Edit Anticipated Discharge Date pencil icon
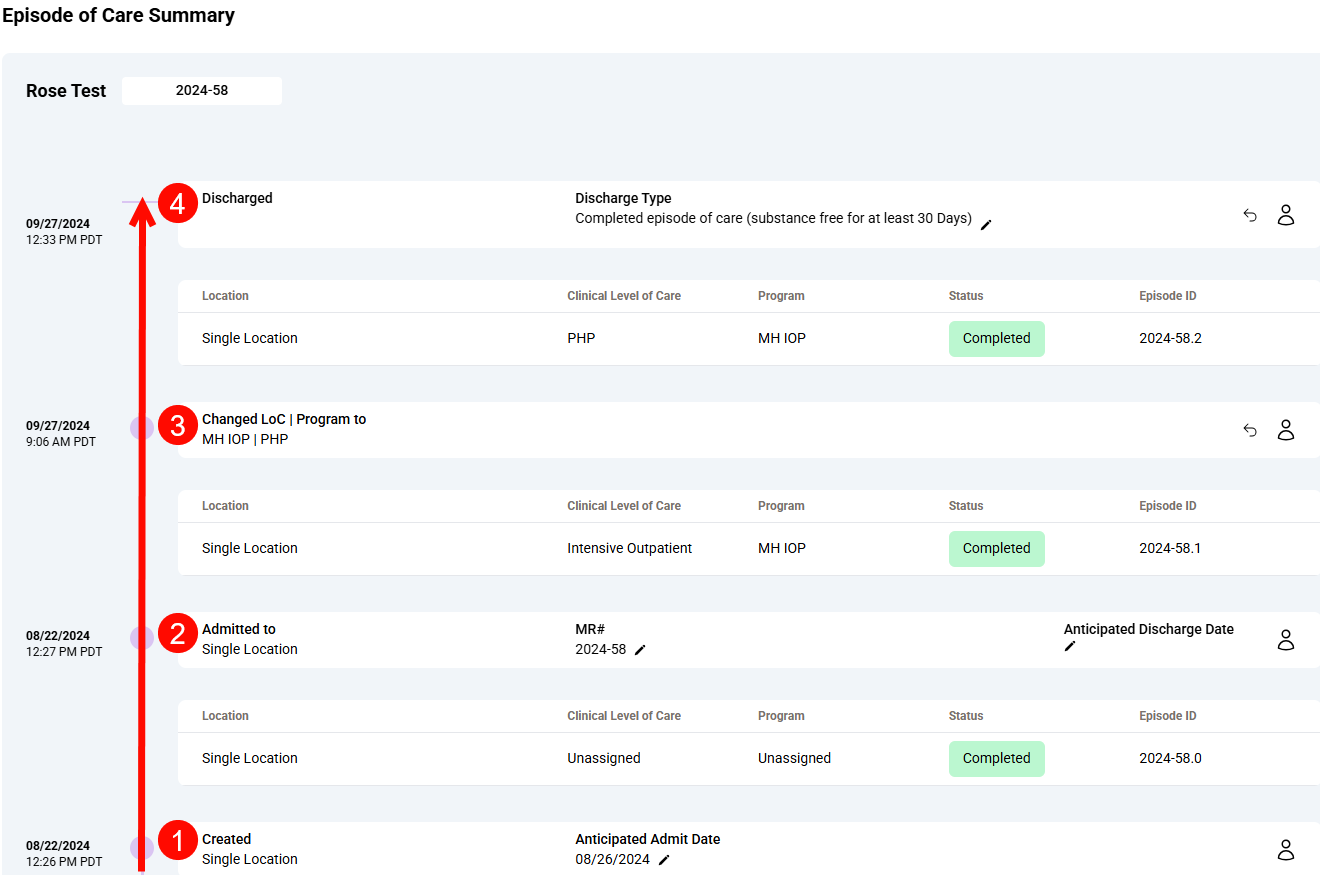 pos(1070,647)
